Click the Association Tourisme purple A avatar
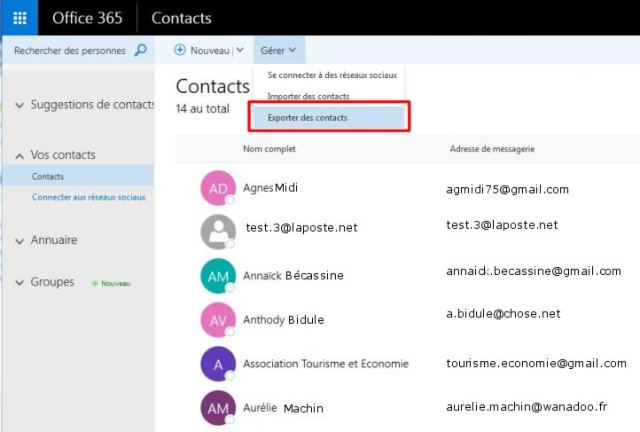Image resolution: width=640 pixels, height=432 pixels. (x=218, y=364)
